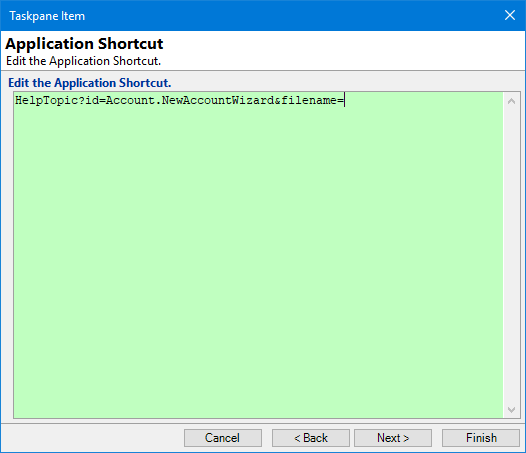526x453 pixels.
Task: Click the scrollbar down arrow
Action: tap(512, 410)
